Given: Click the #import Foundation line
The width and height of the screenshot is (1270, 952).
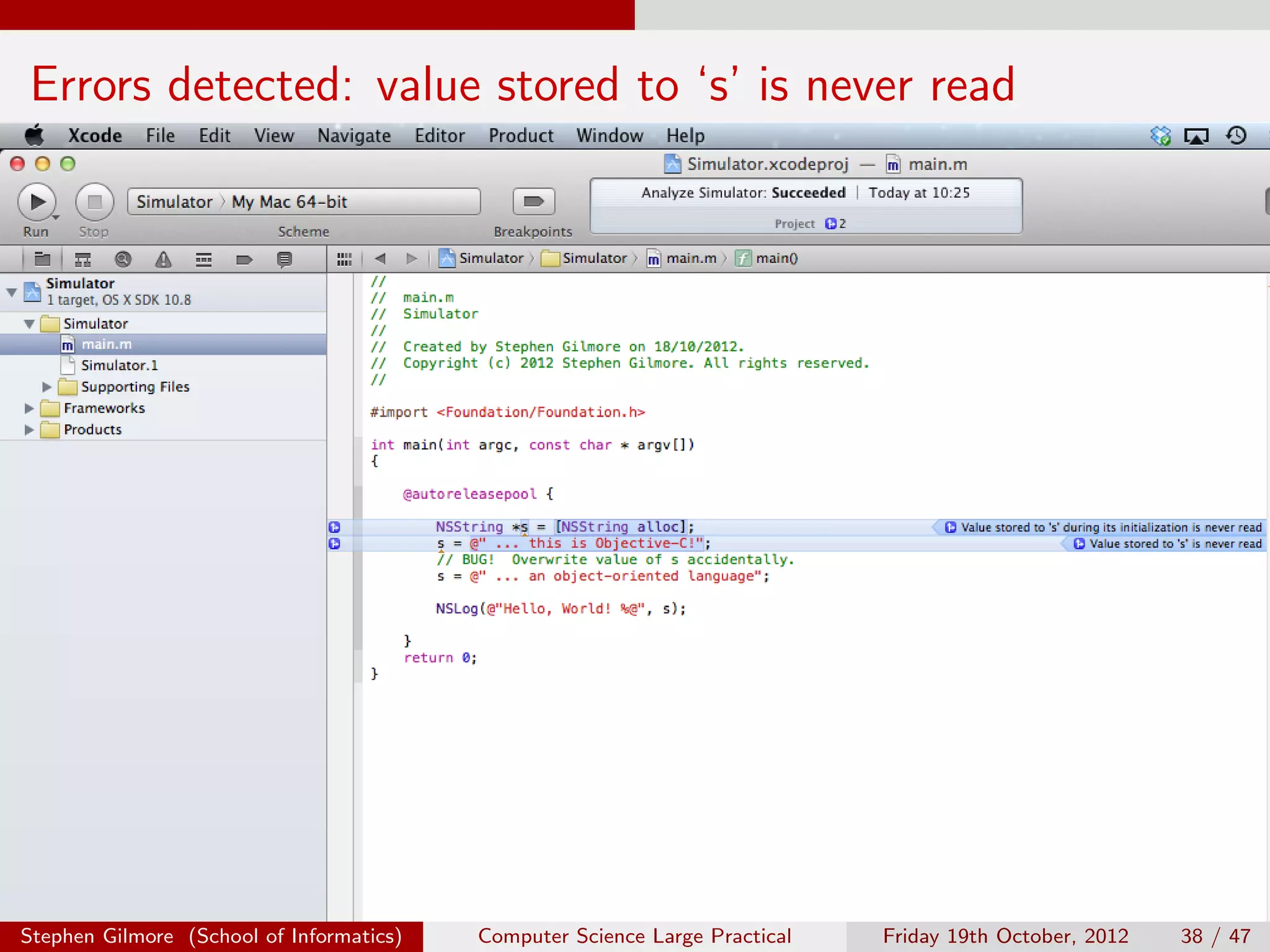Looking at the screenshot, I should (x=508, y=412).
